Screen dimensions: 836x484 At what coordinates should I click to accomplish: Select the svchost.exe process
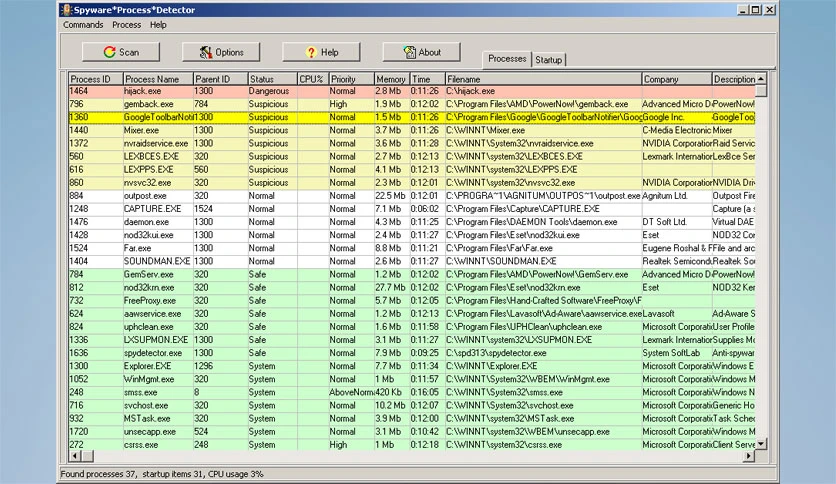[146, 405]
